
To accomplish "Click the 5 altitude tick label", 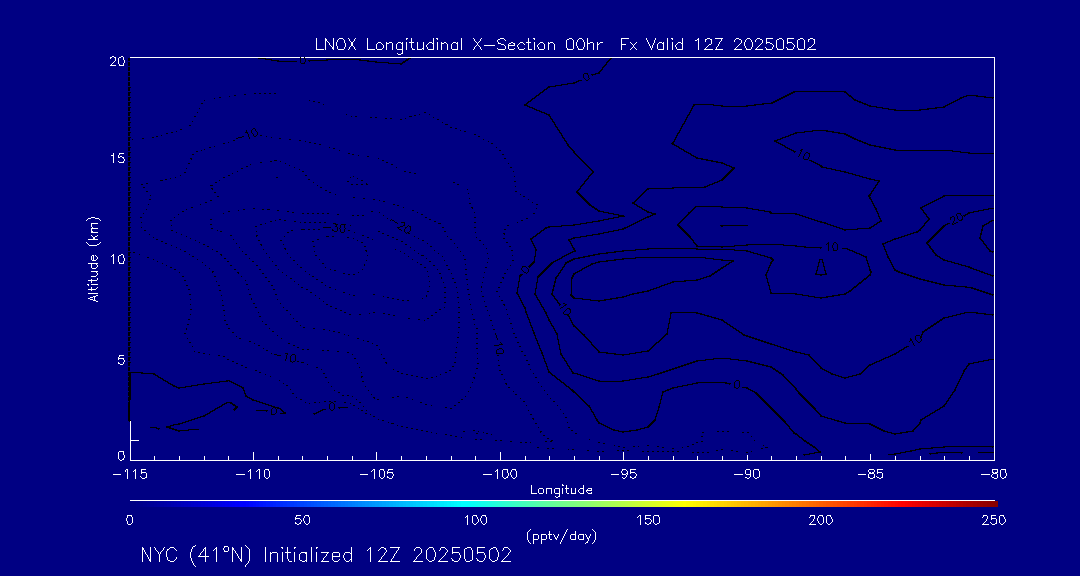I will point(121,360).
